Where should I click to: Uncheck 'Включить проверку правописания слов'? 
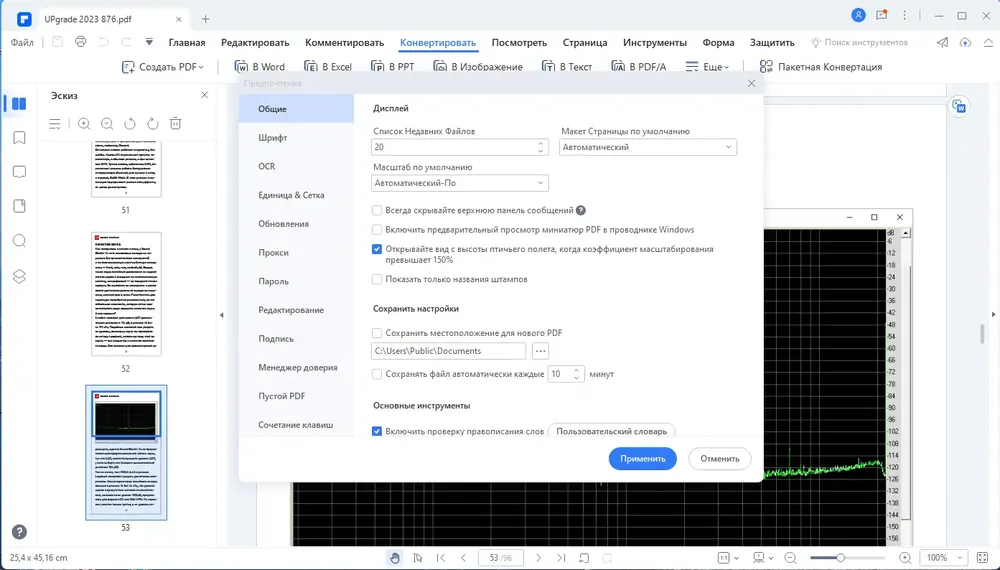tap(377, 432)
